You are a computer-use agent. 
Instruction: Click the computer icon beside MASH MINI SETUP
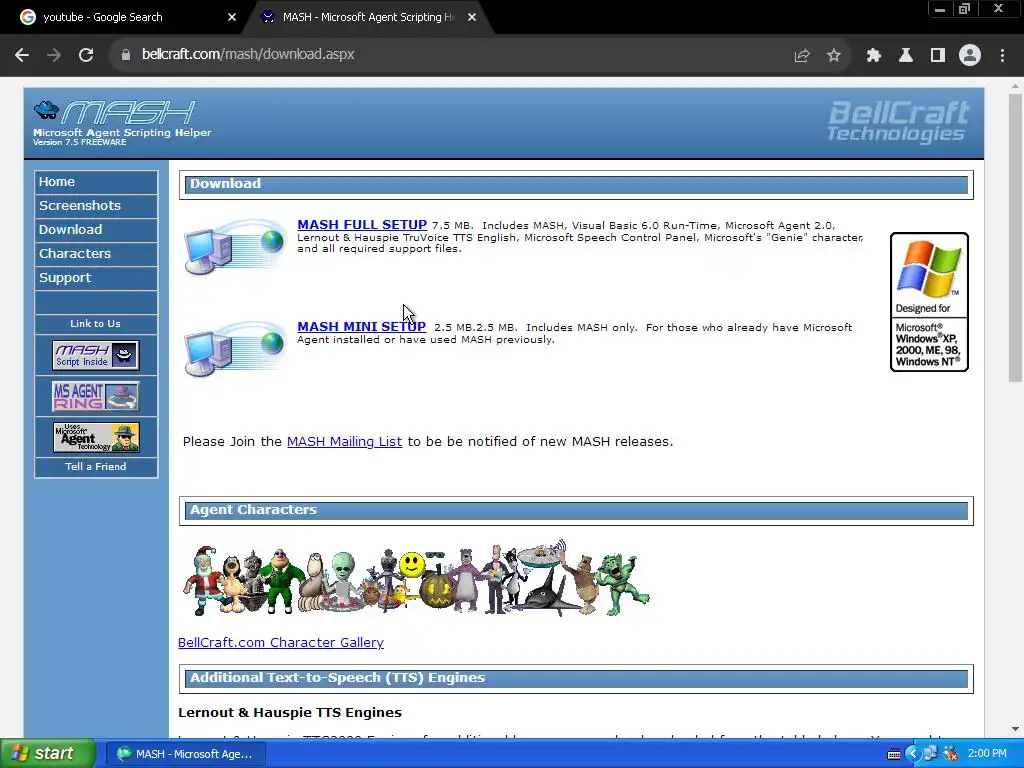click(x=234, y=349)
